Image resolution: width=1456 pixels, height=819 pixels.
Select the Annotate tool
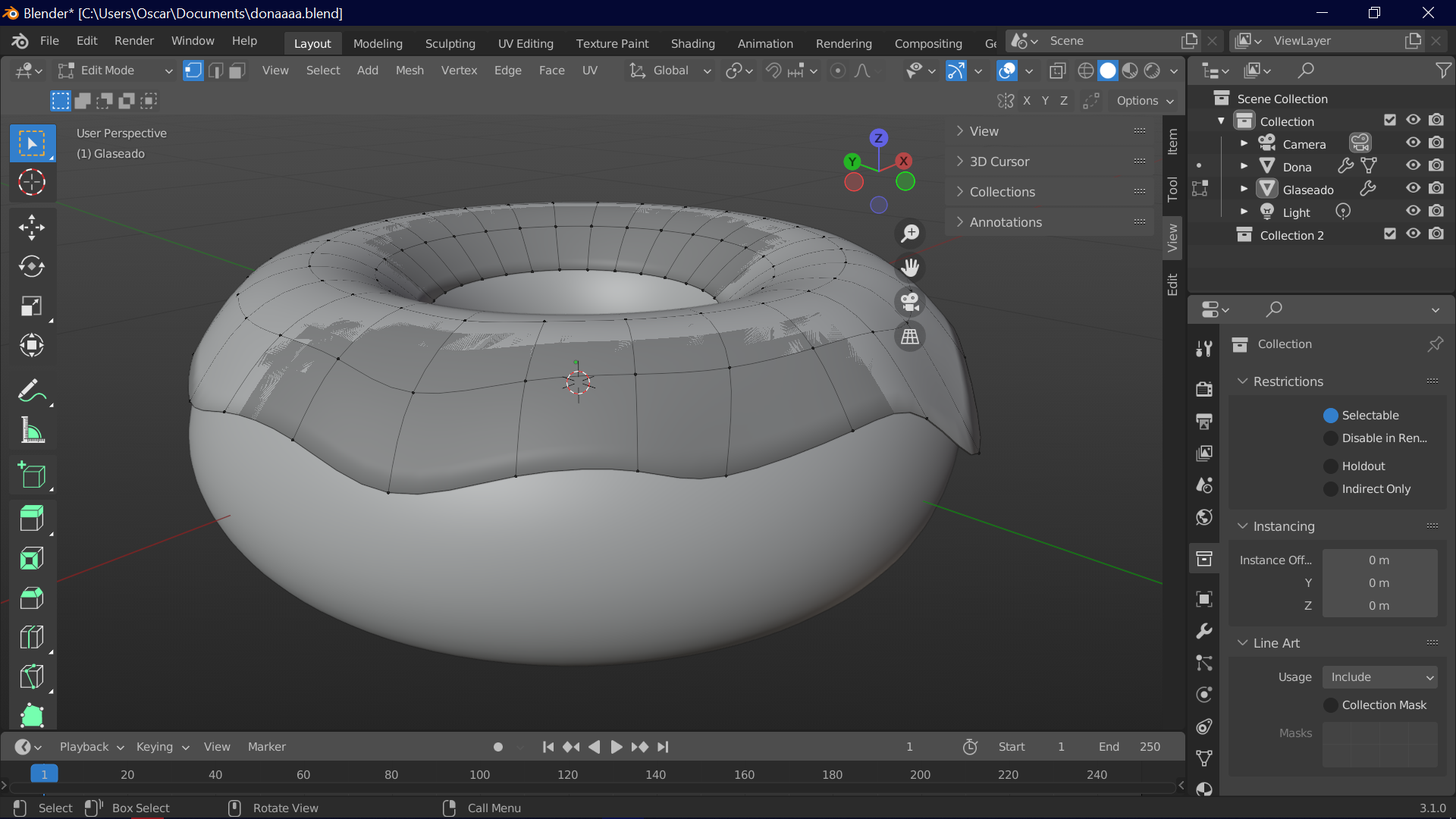point(32,391)
